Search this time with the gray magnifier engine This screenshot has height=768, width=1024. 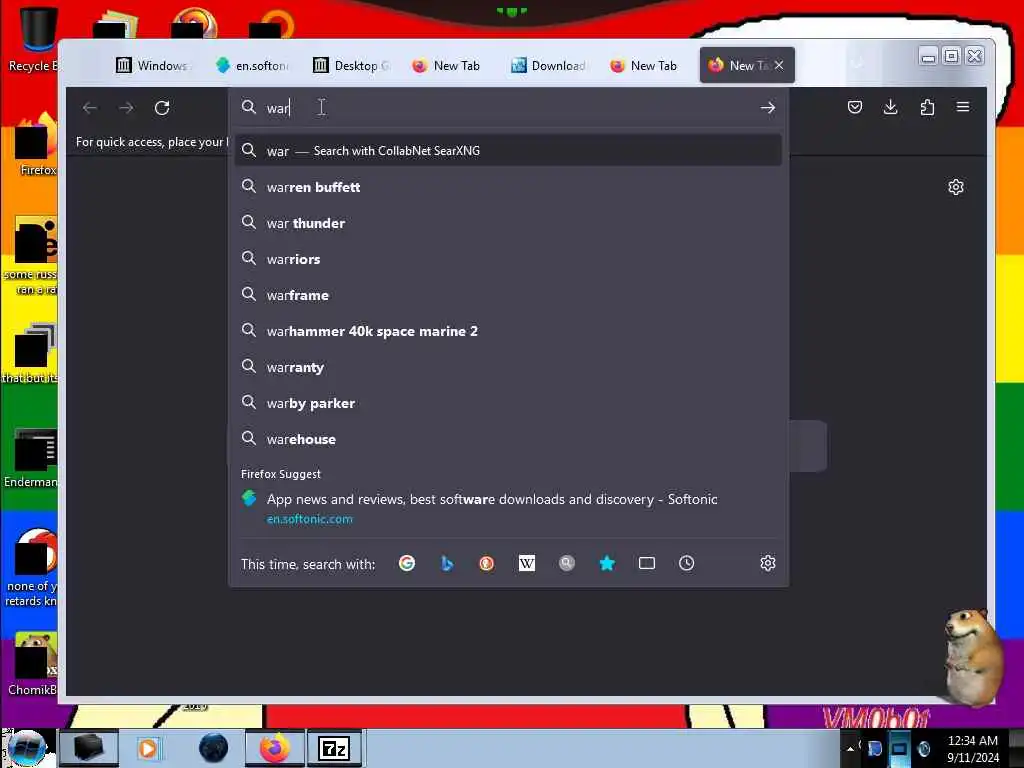[567, 563]
